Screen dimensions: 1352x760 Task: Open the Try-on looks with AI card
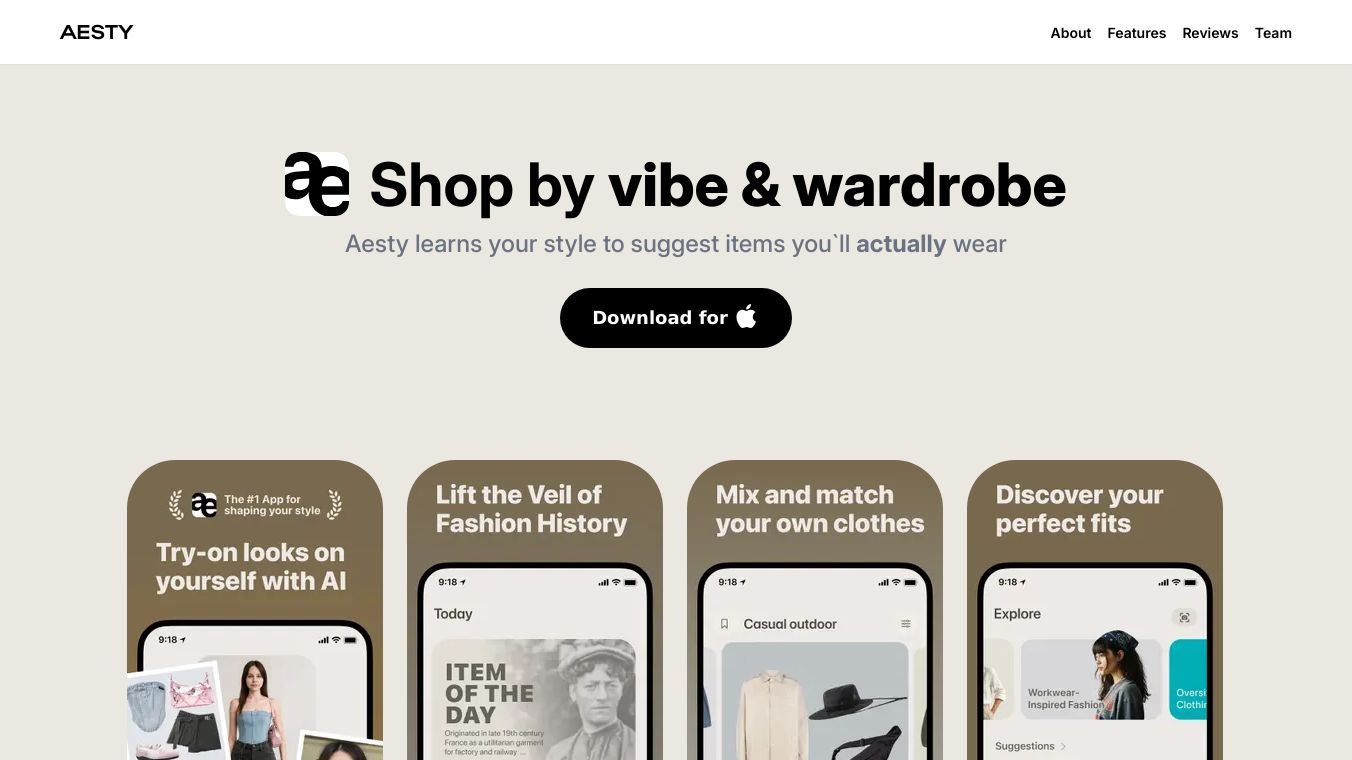point(255,610)
